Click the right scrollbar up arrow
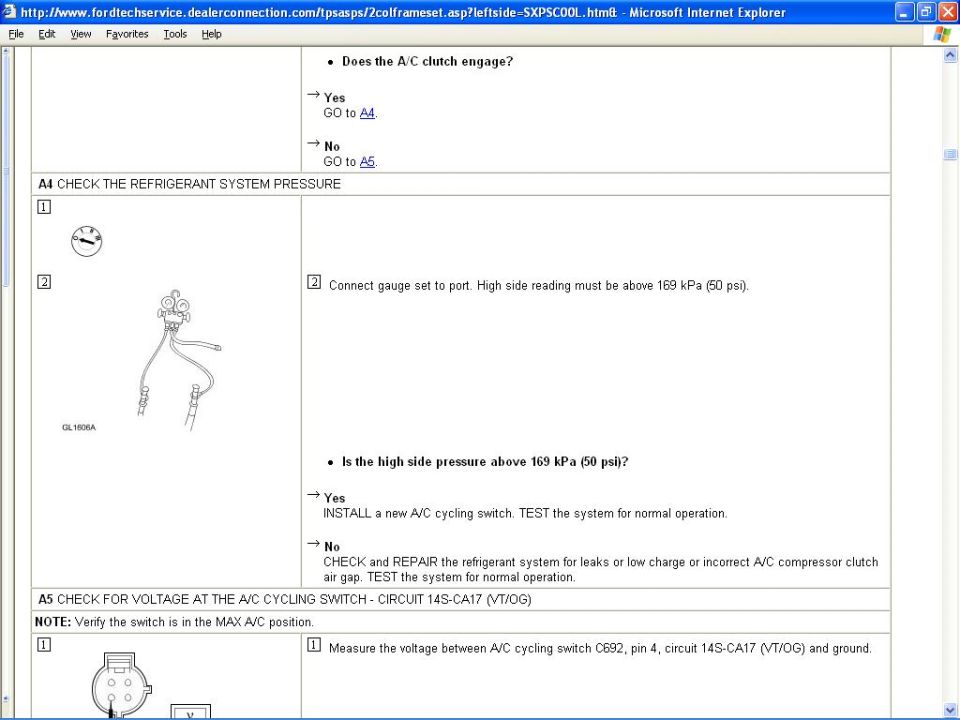This screenshot has width=960, height=720. tap(950, 56)
